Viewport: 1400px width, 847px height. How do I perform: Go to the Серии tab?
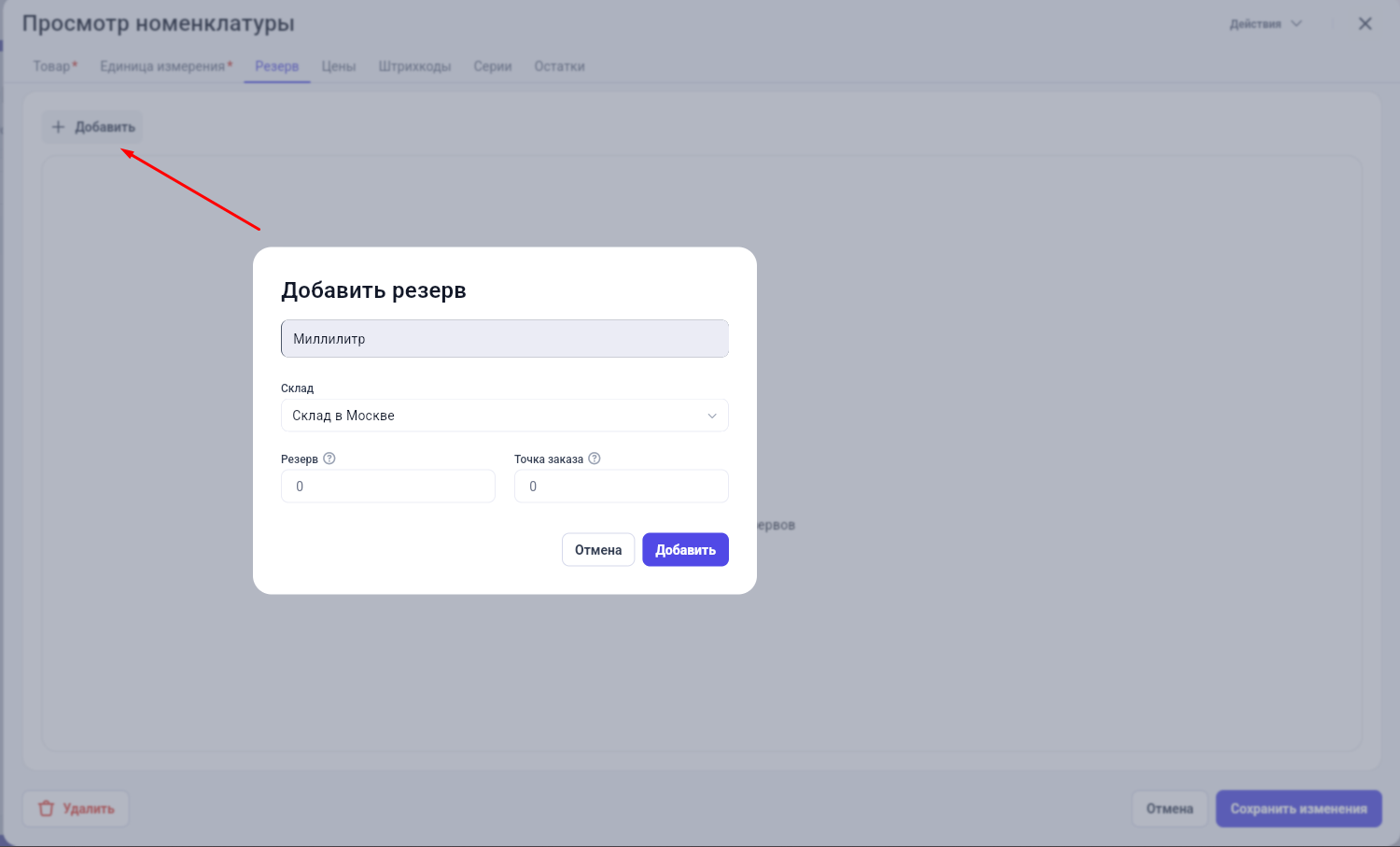(x=493, y=66)
